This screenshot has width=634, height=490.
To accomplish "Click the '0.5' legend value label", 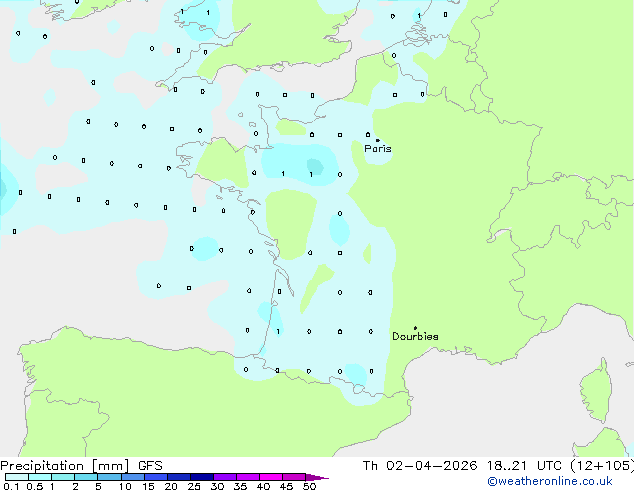I will [35, 486].
